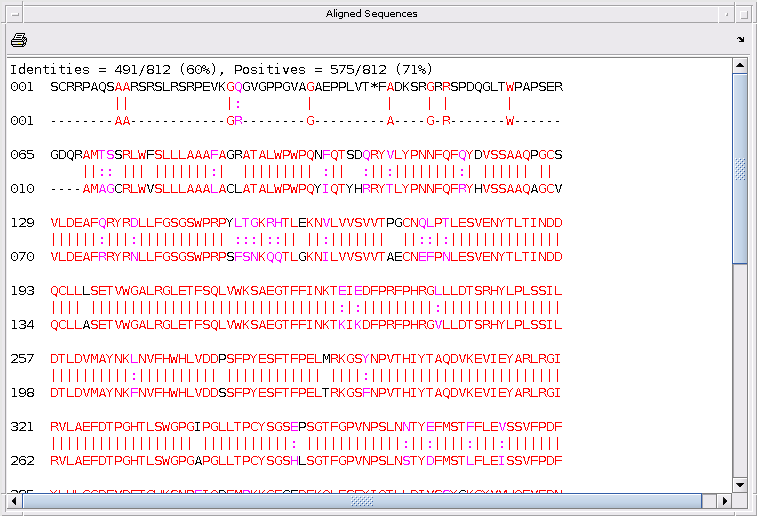Click the Identities = 491/812 summary line
This screenshot has width=757, height=516.
click(221, 70)
